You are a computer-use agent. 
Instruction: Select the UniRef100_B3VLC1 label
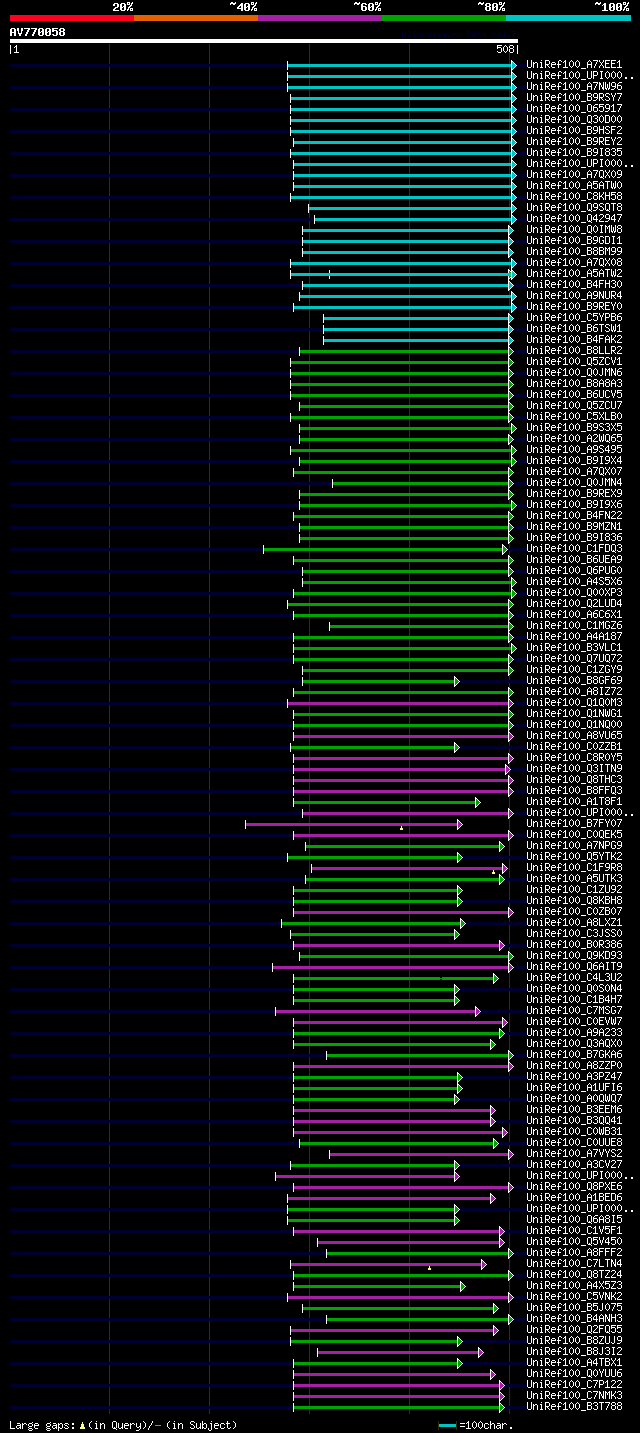575,647
